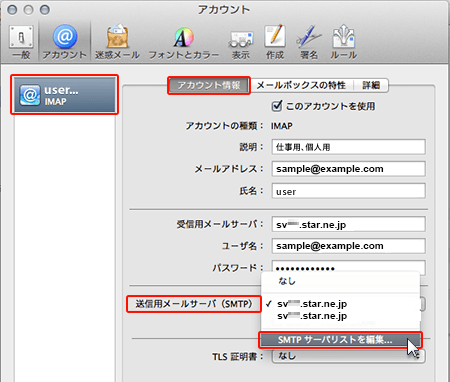Select the checked sv.star.ne.jp SMTP entry
Image resolution: width=450 pixels, height=382 pixels.
(340, 304)
